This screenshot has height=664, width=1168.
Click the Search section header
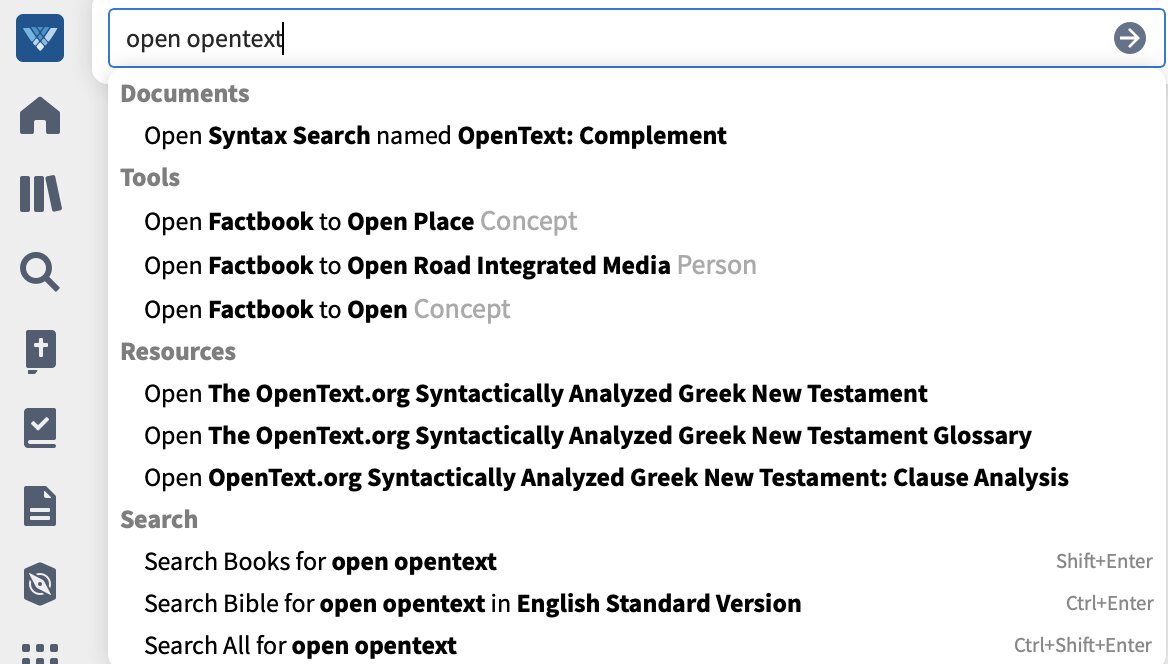(159, 520)
